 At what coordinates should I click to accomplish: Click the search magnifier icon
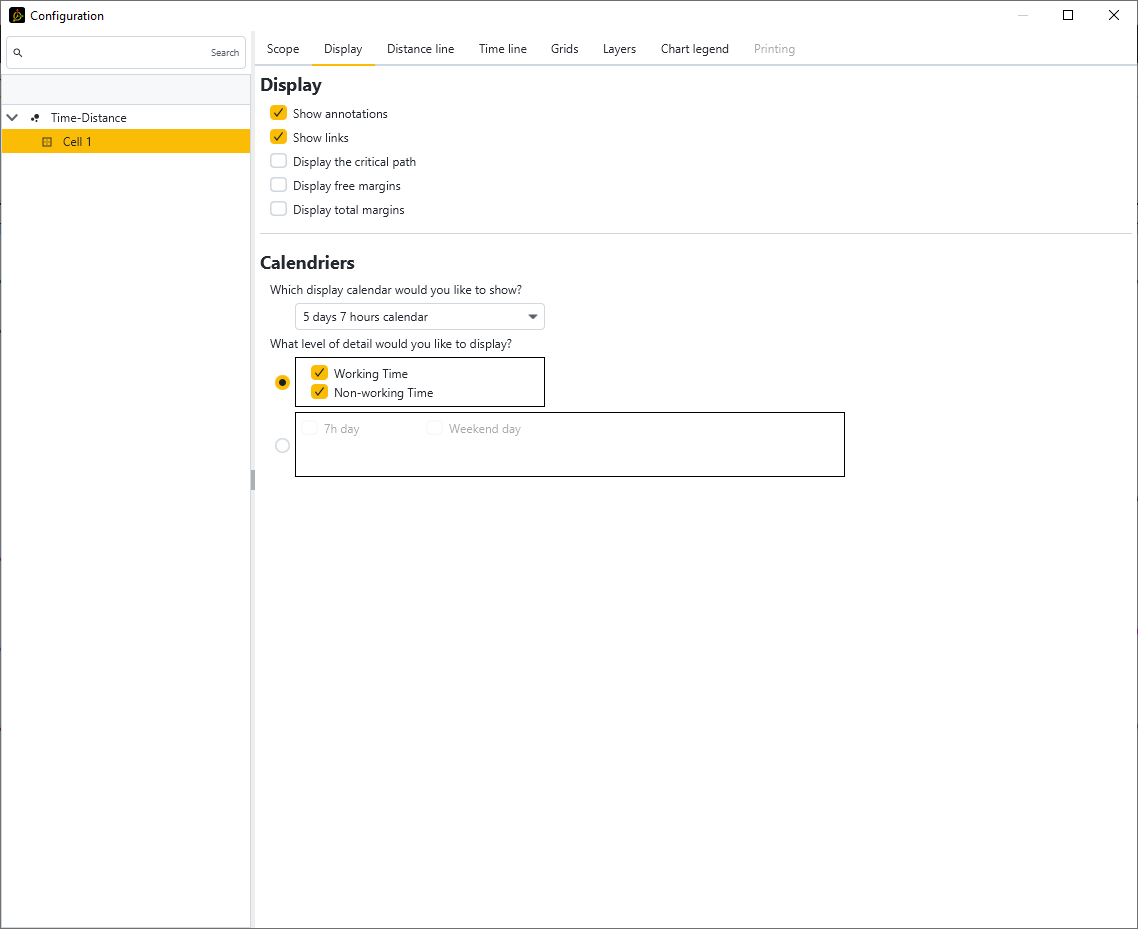[18, 53]
